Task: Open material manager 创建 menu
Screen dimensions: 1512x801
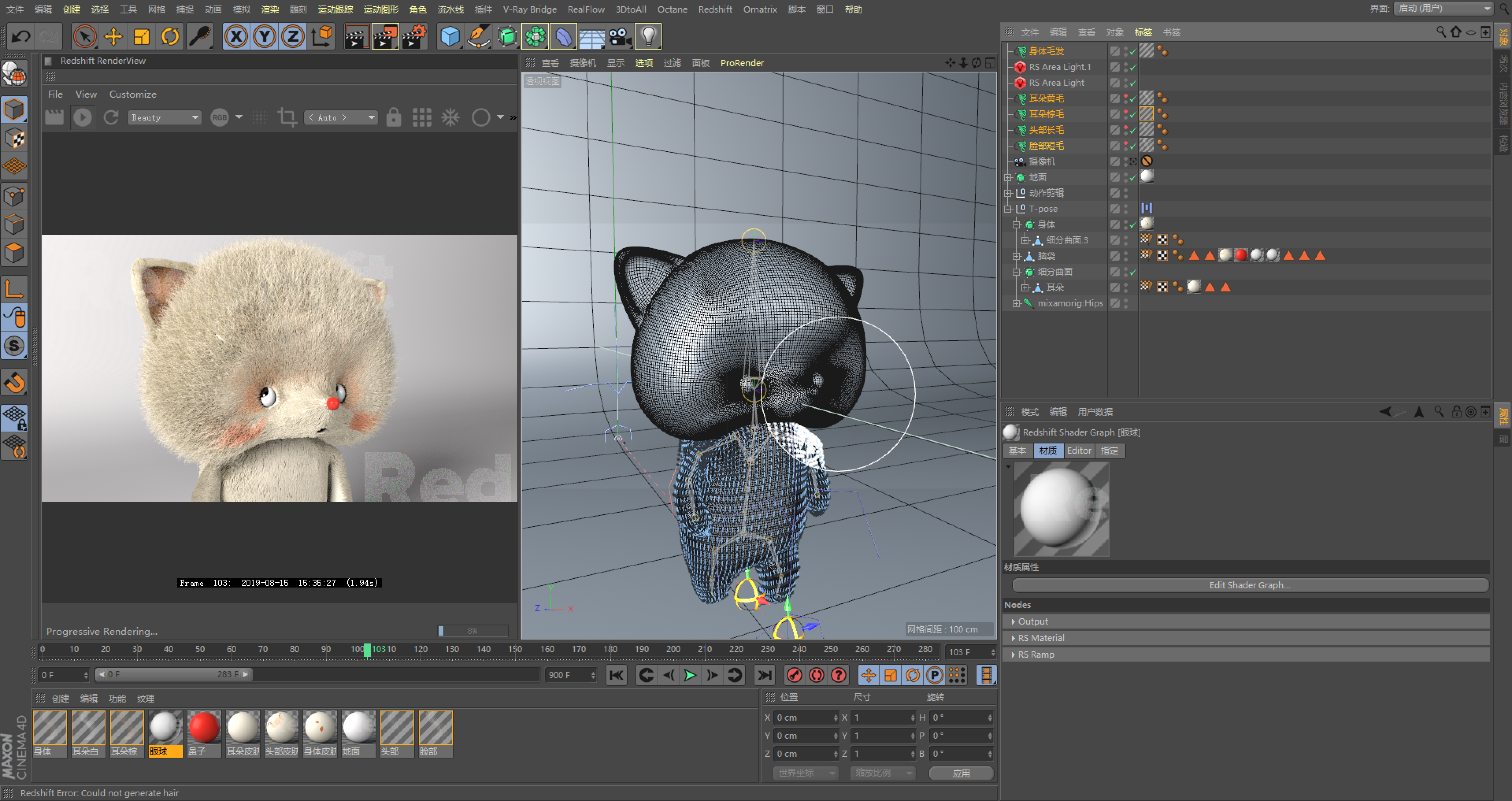Action: click(61, 698)
